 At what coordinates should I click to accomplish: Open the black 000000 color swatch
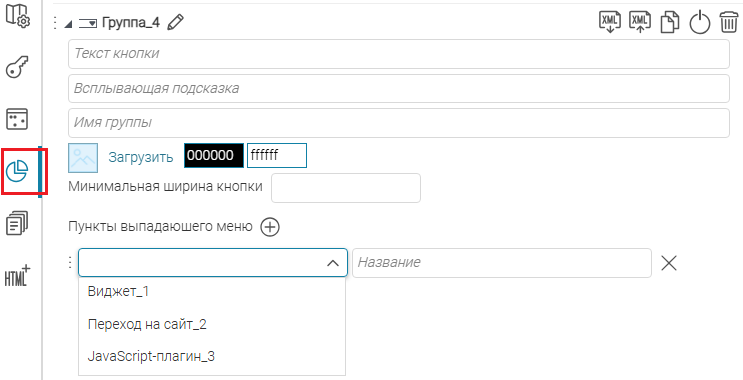[x=214, y=155]
